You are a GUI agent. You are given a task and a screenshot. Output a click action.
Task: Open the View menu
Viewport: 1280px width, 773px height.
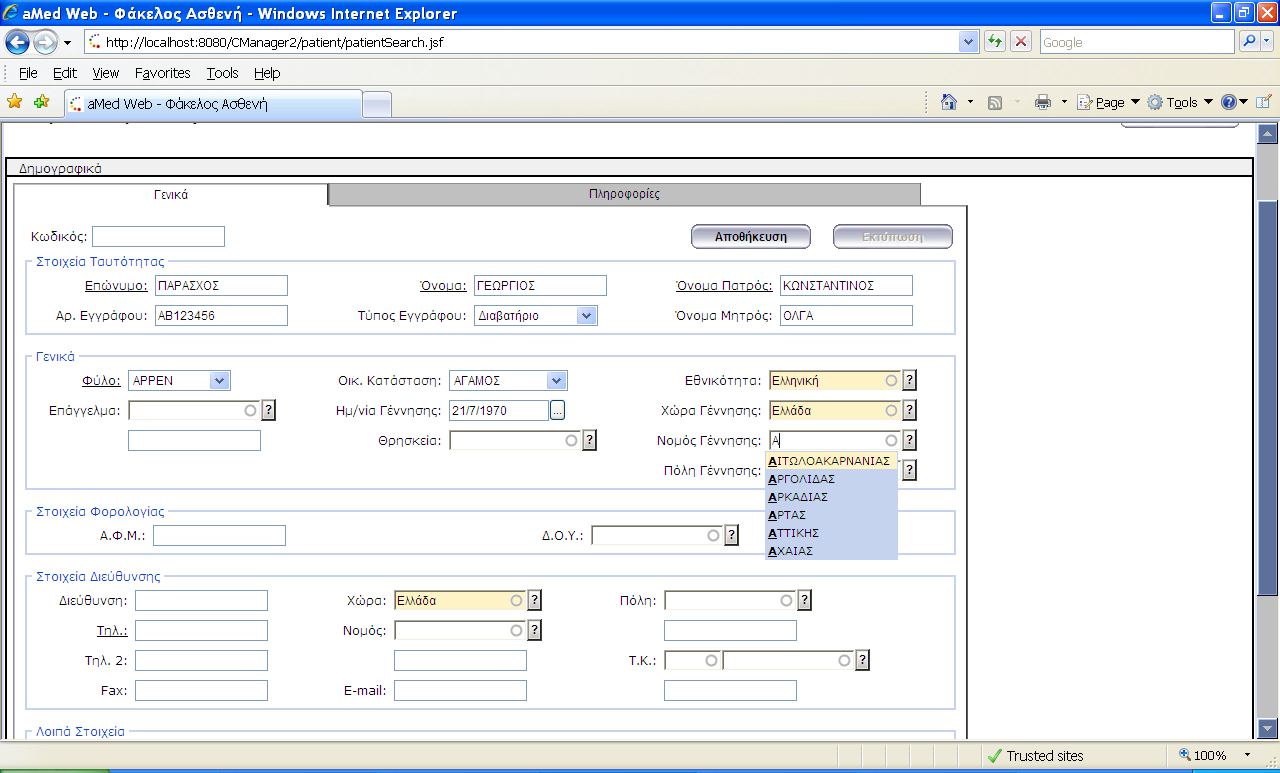point(106,73)
